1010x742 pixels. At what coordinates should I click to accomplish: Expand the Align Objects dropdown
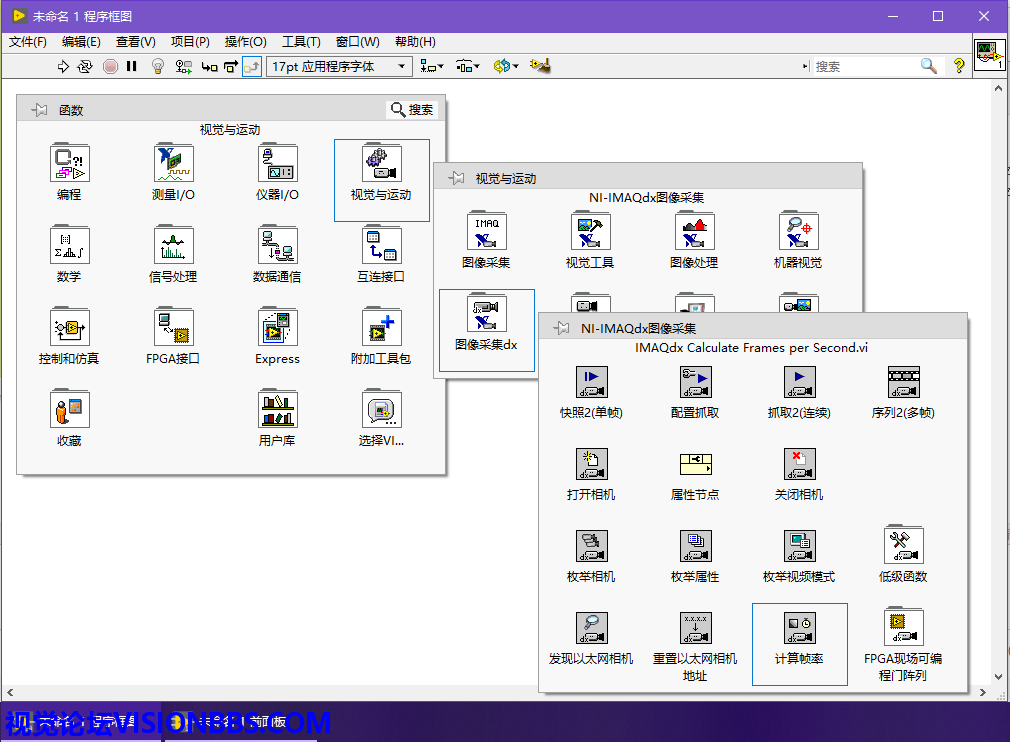coord(431,67)
